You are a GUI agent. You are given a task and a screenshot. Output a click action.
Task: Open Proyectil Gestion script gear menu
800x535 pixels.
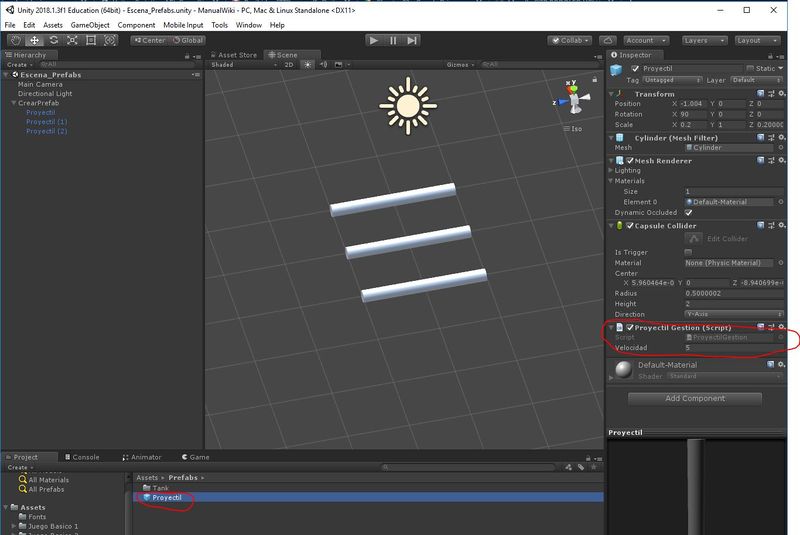pos(781,327)
